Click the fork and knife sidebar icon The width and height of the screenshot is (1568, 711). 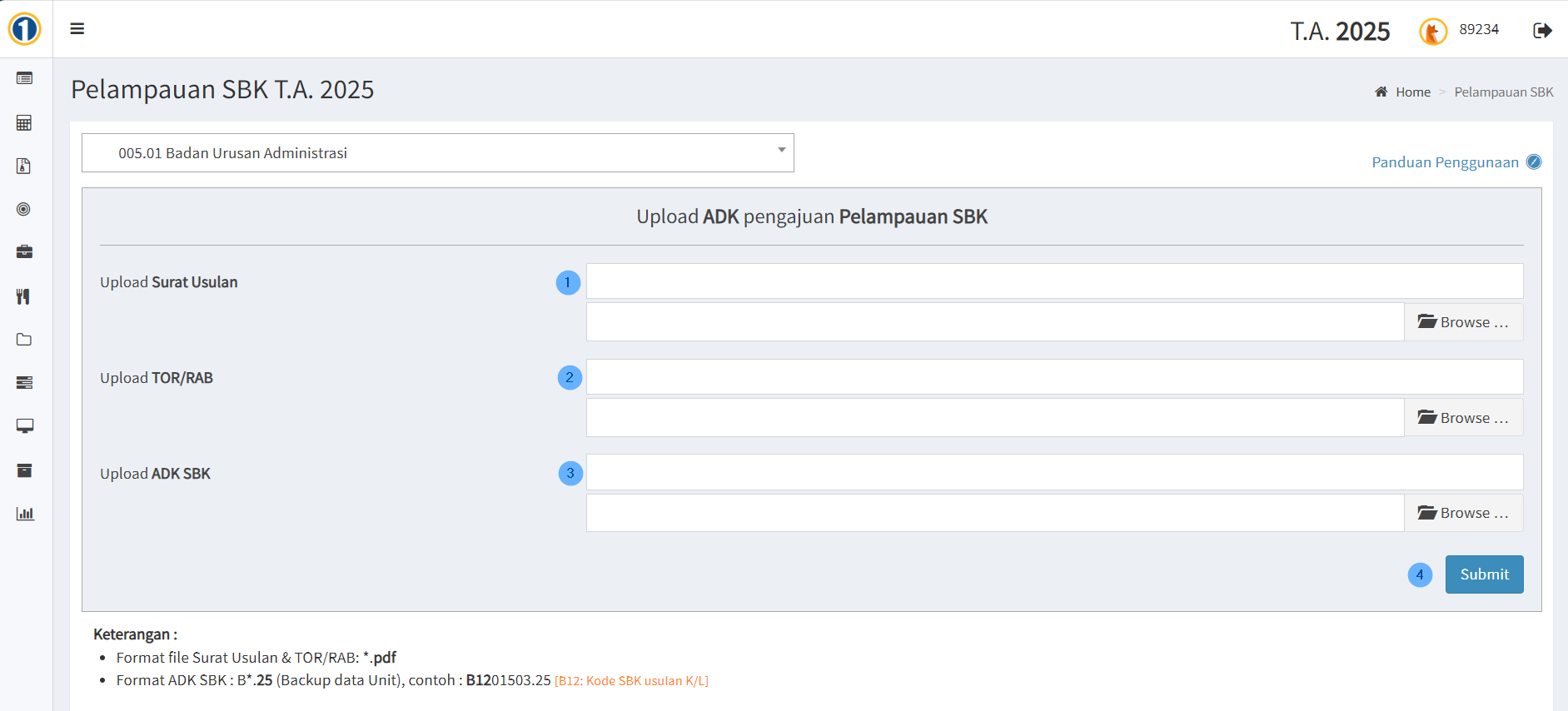(24, 296)
